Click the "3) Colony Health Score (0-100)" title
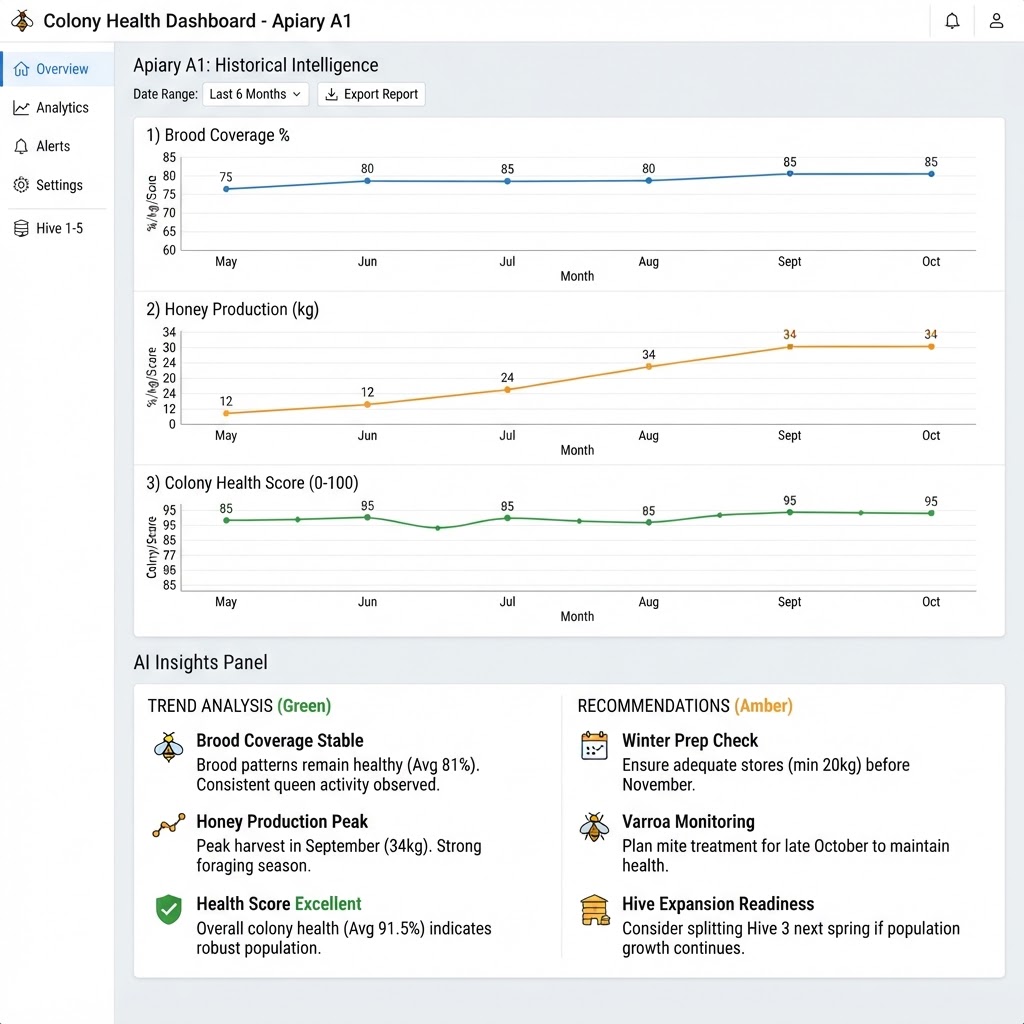This screenshot has height=1024, width=1024. point(252,483)
